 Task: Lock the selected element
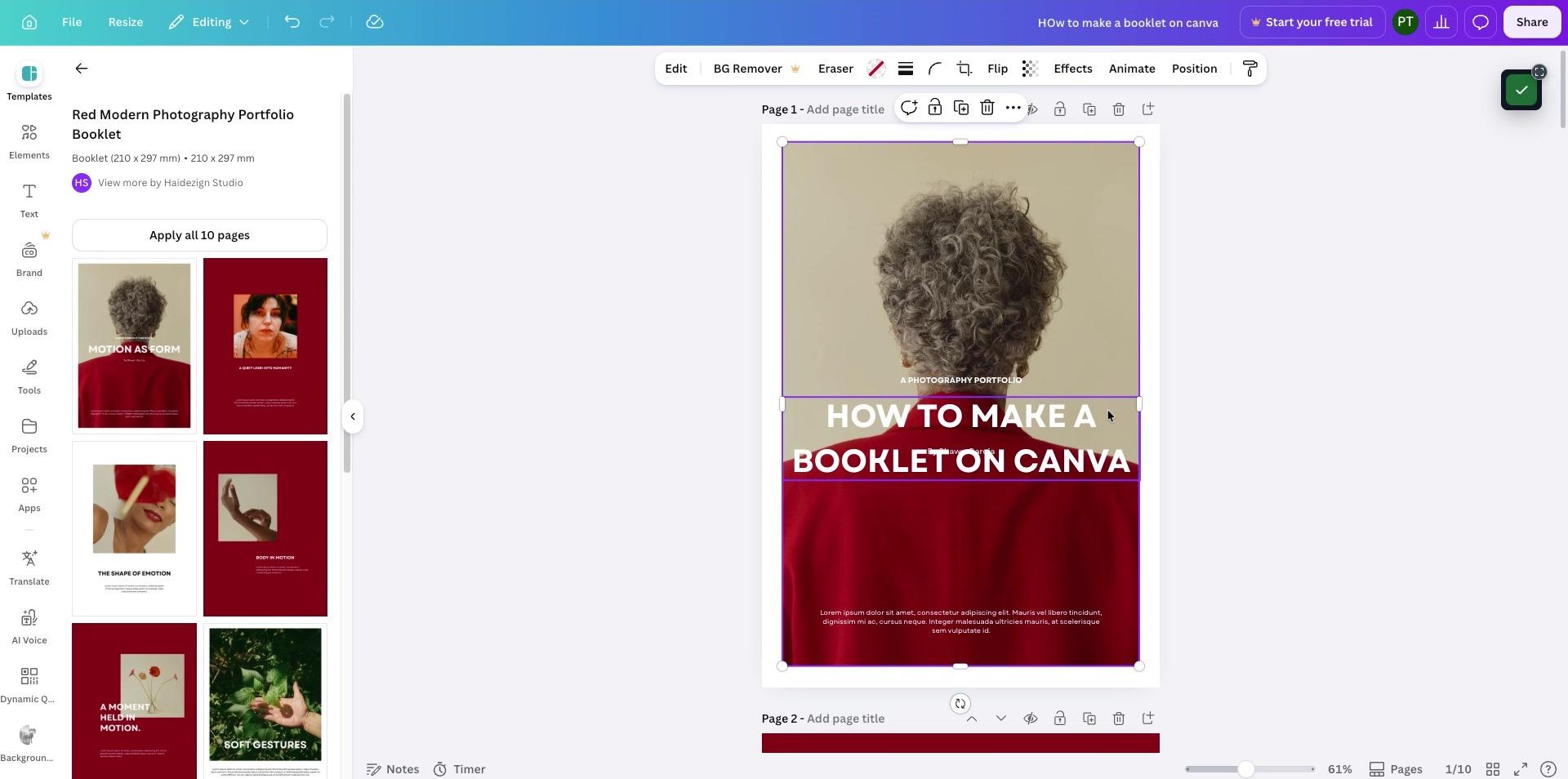click(935, 108)
